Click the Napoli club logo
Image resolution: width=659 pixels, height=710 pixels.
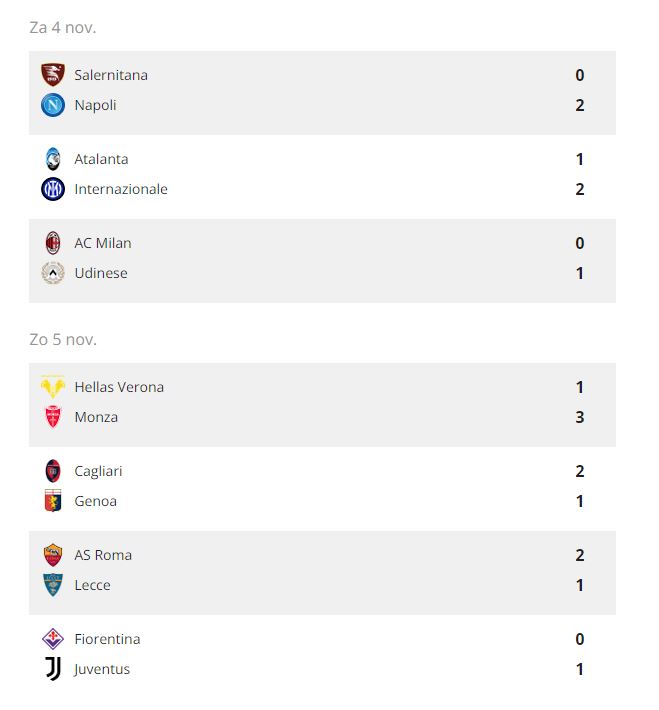point(52,105)
